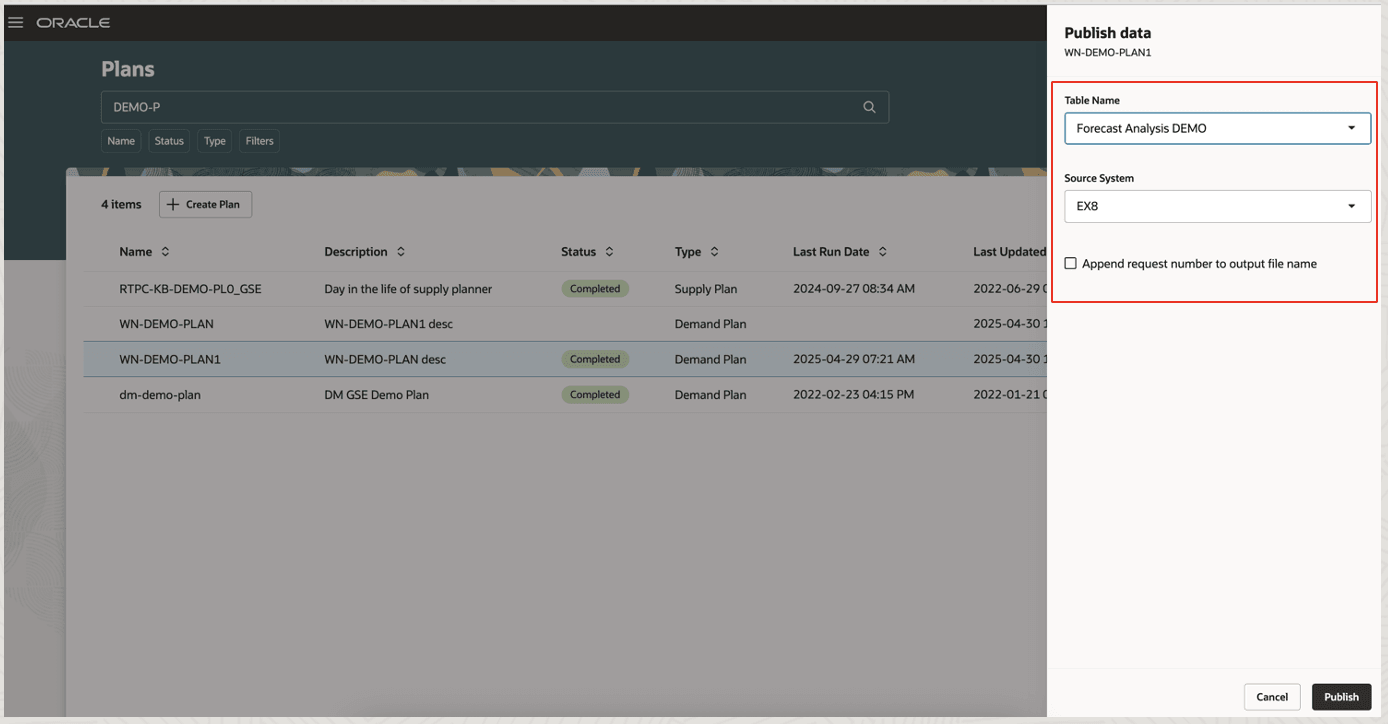Click the Publish data panel title

[1107, 33]
